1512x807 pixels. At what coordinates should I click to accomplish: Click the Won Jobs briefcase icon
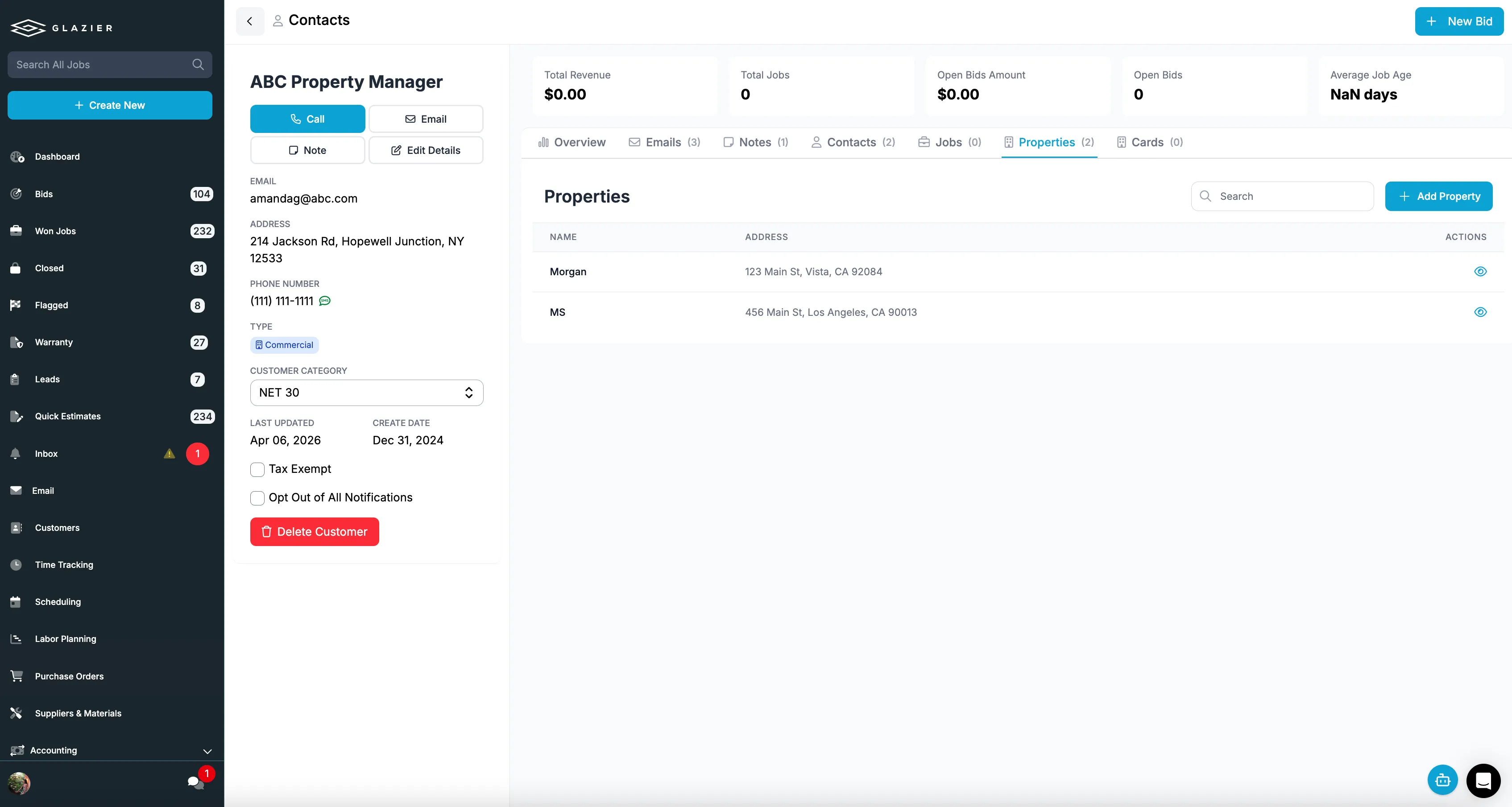coord(16,231)
